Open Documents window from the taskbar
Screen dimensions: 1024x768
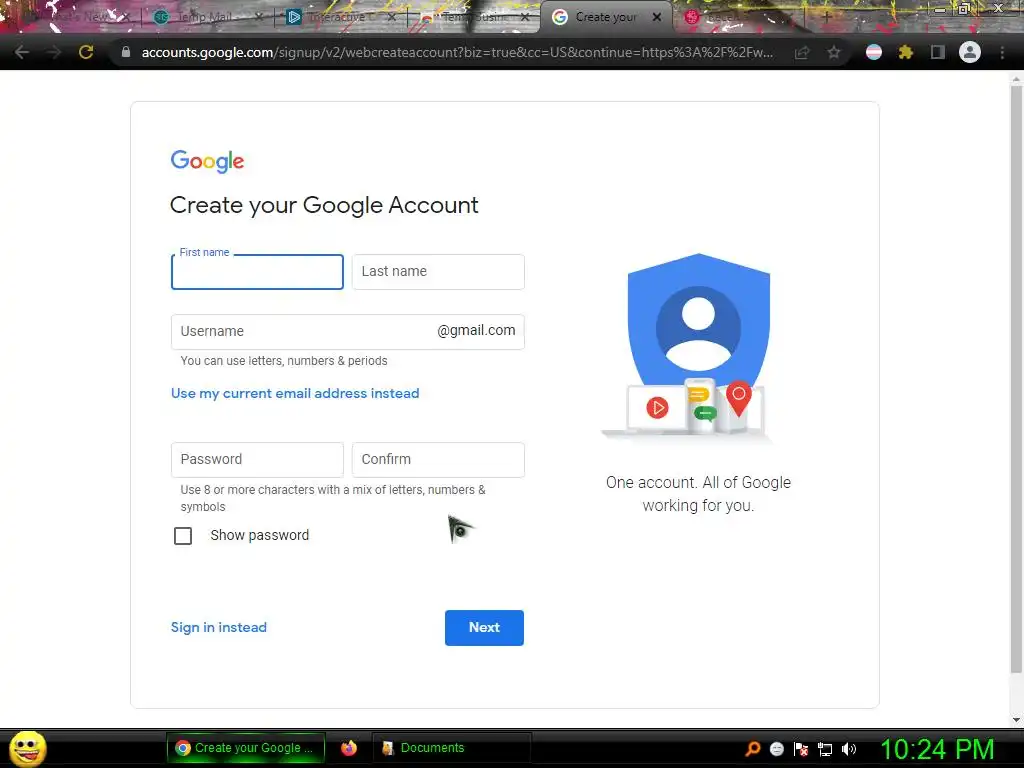(451, 748)
